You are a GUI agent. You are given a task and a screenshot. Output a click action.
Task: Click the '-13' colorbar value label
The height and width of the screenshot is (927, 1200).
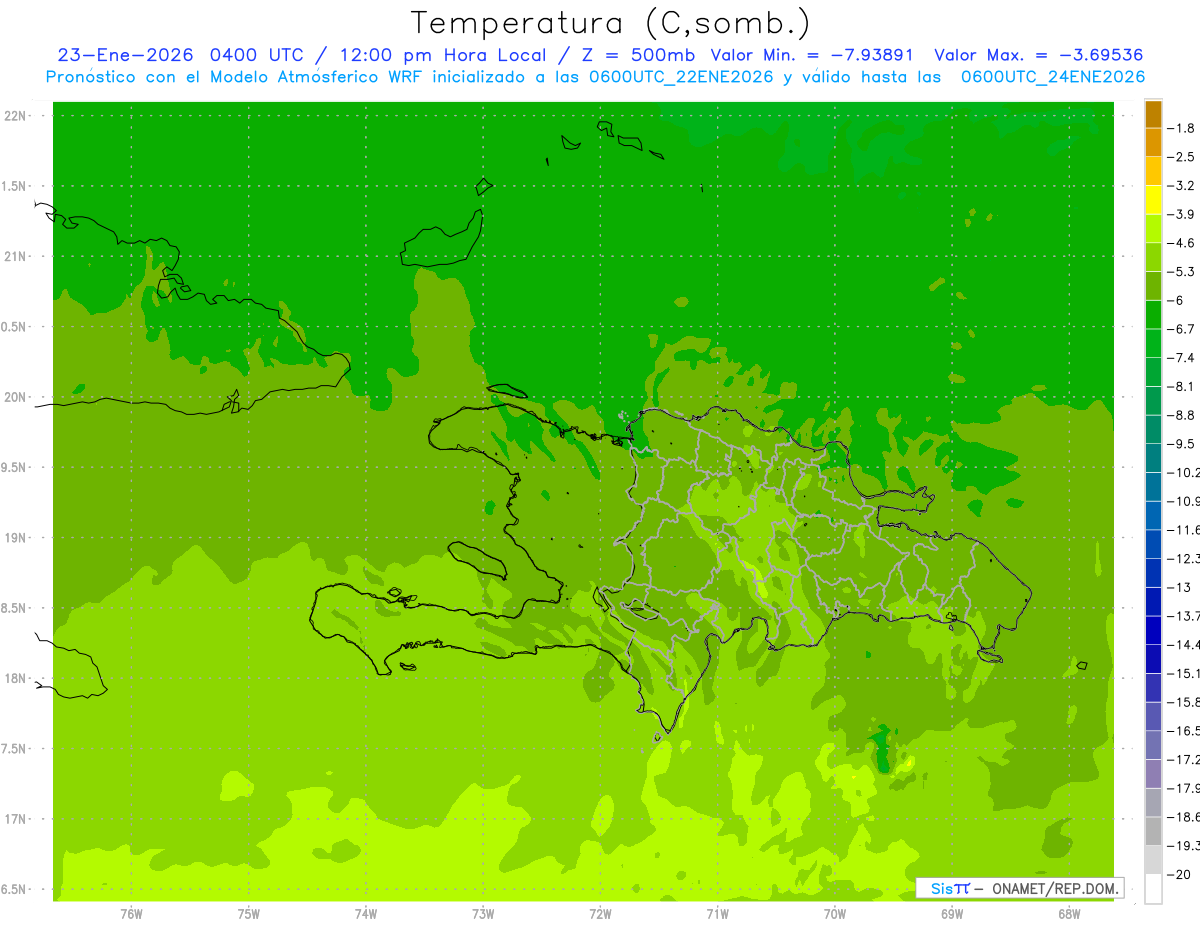[1181, 587]
